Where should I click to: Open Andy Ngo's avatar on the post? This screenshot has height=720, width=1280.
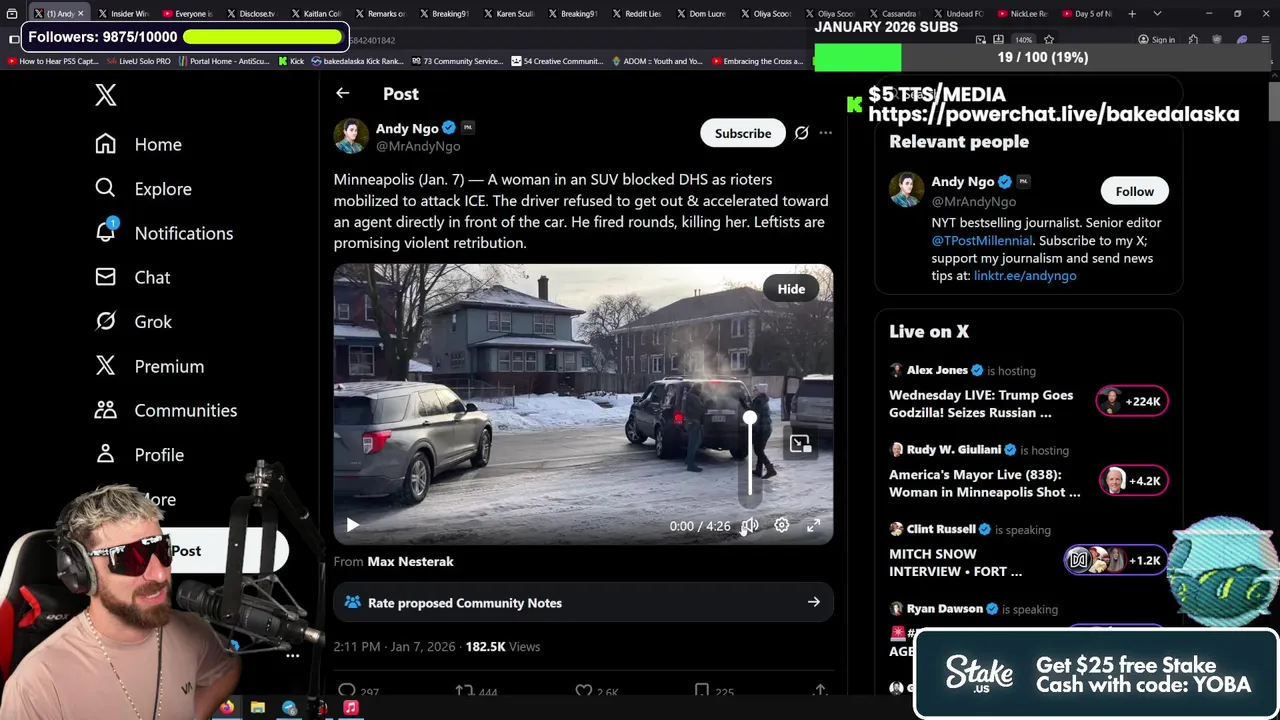click(351, 136)
